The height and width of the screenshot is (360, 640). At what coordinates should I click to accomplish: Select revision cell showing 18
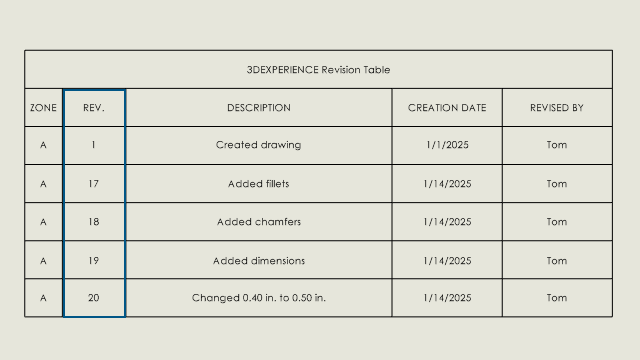click(x=94, y=222)
